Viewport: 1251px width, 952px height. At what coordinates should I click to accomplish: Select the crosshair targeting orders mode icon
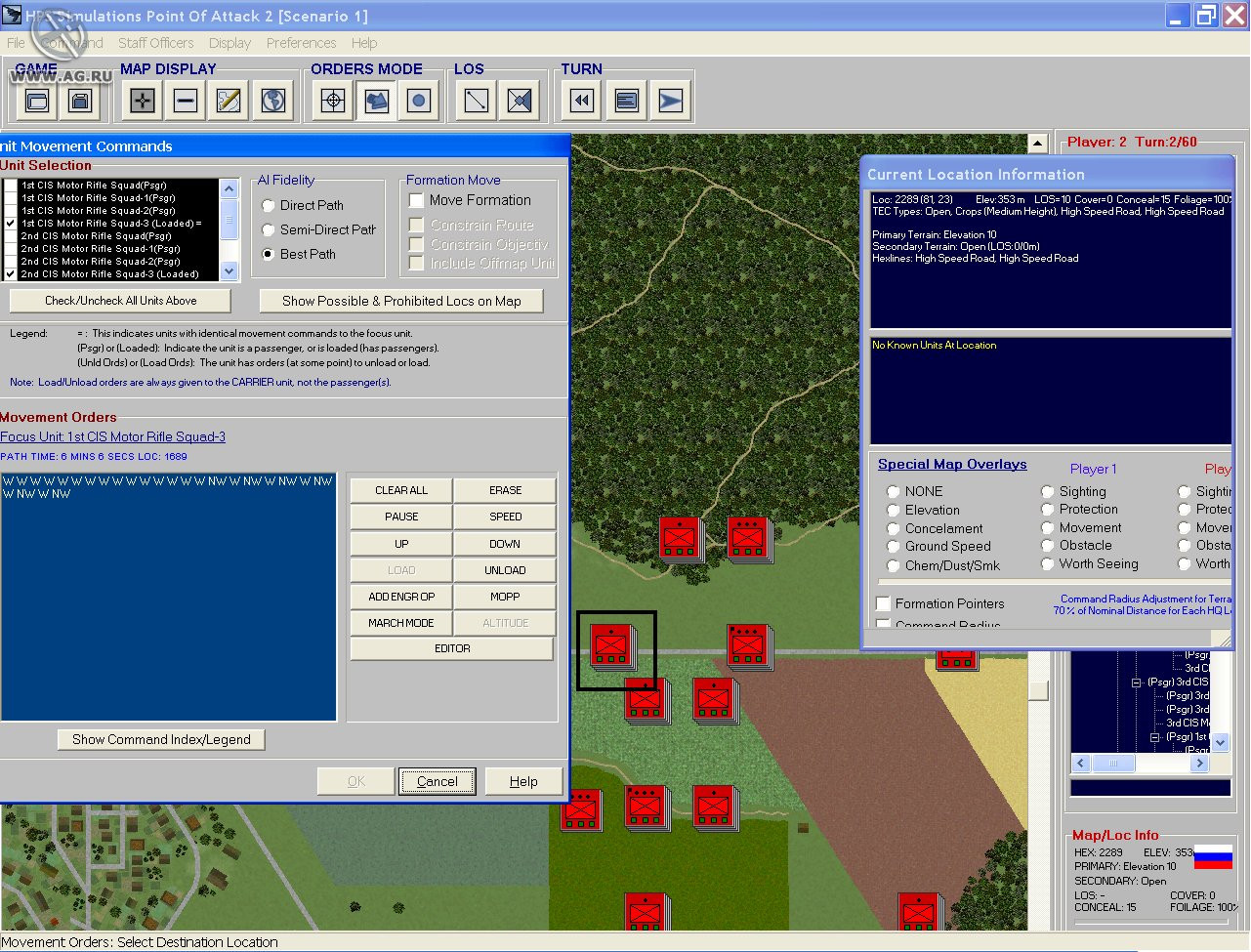click(x=333, y=101)
